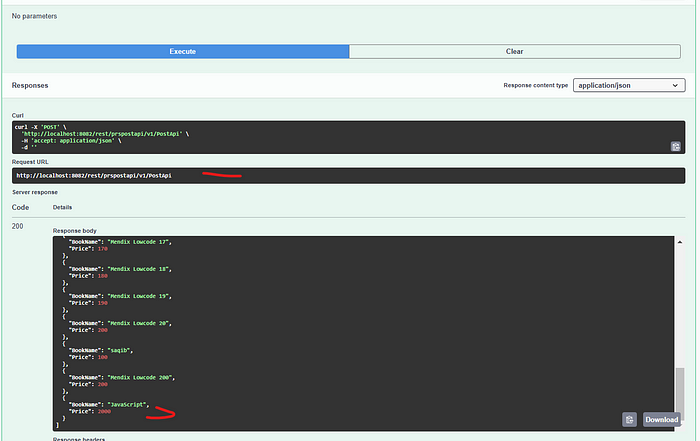Click the Responses section header

click(30, 86)
